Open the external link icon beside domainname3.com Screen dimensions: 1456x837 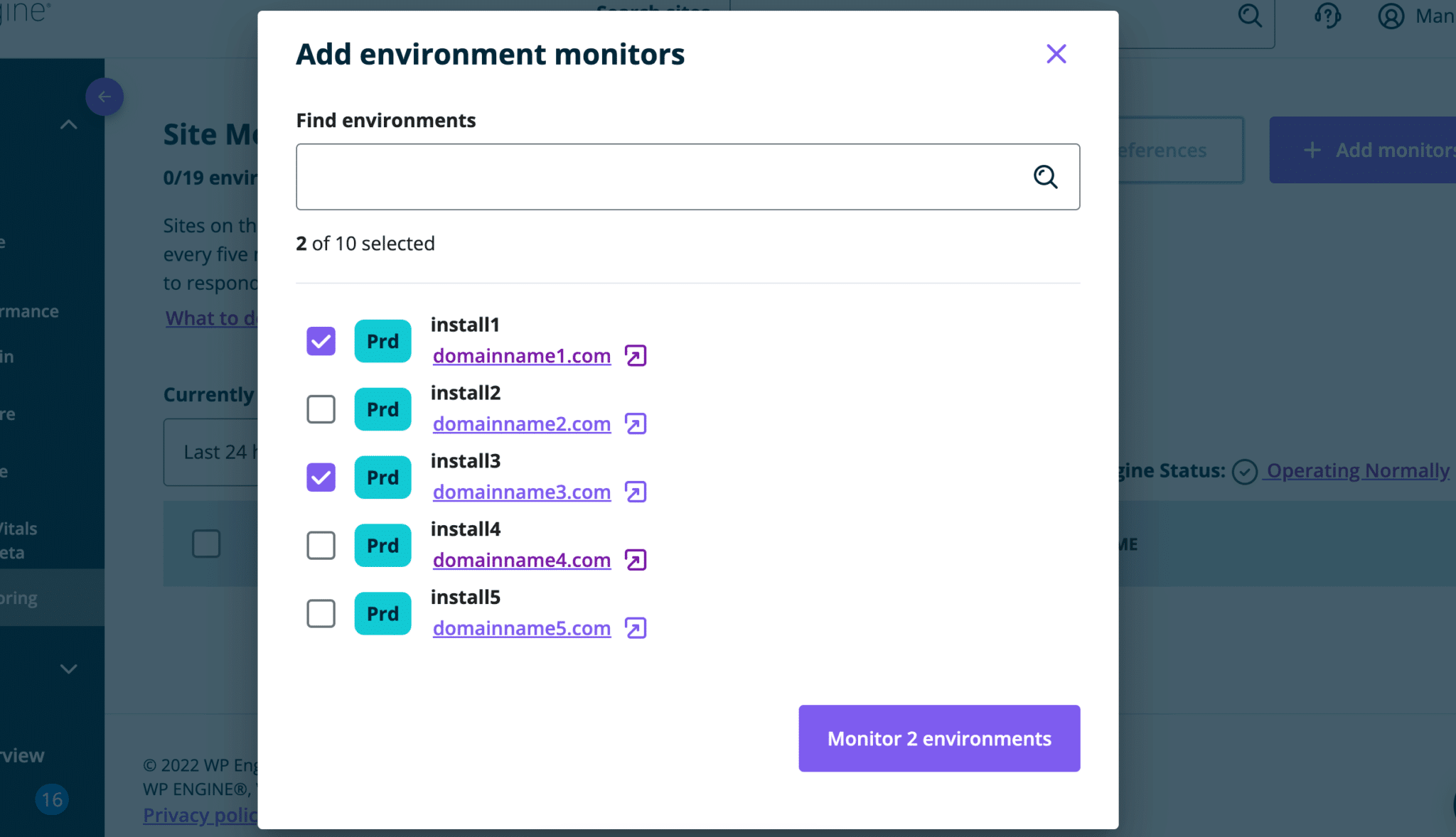(635, 492)
